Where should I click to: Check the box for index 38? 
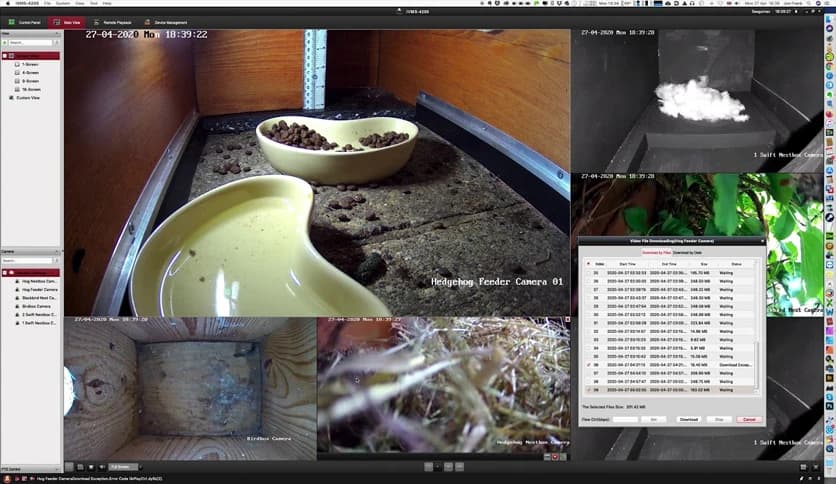coord(589,382)
